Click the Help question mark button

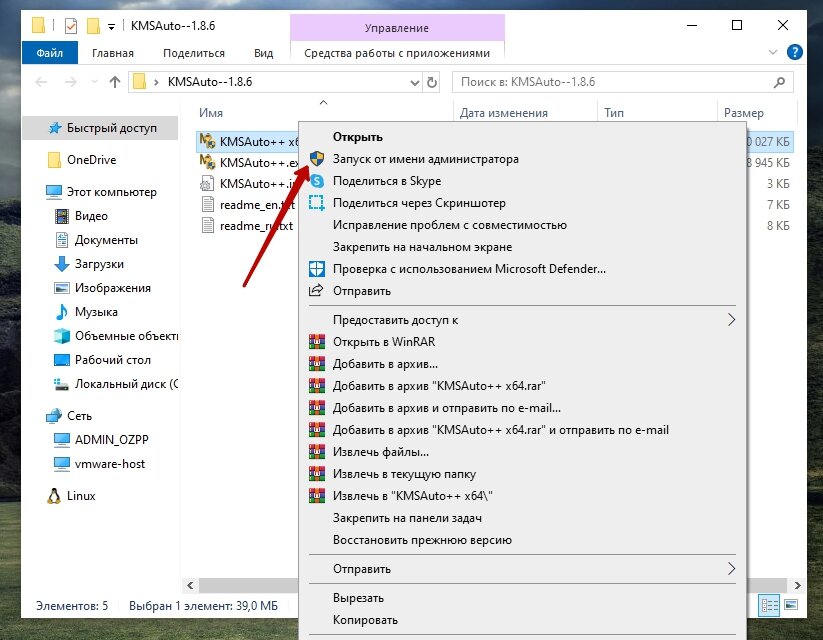[x=795, y=52]
